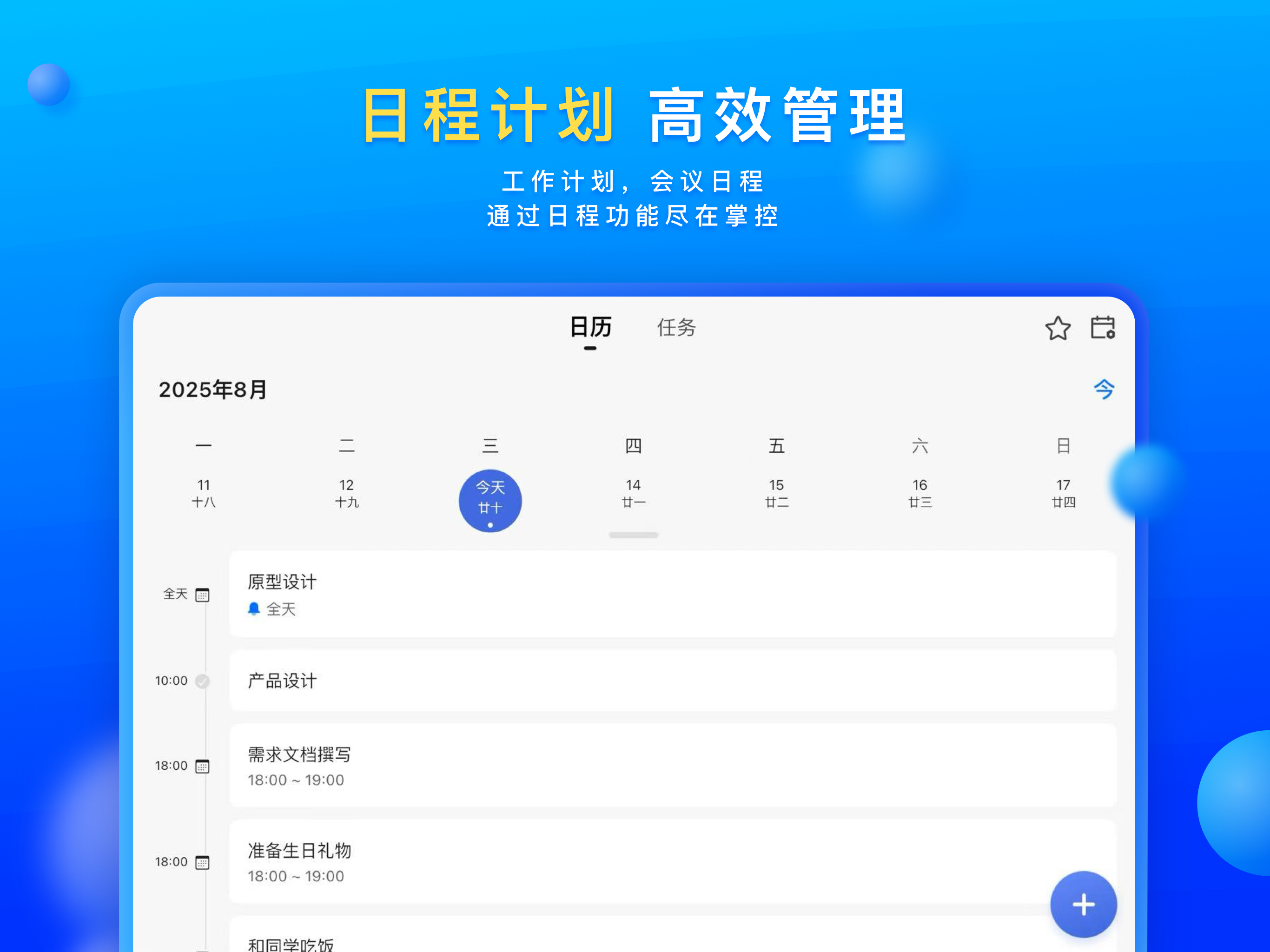Open the 产品设计 event card
Viewport: 1270px width, 952px height.
[x=673, y=681]
